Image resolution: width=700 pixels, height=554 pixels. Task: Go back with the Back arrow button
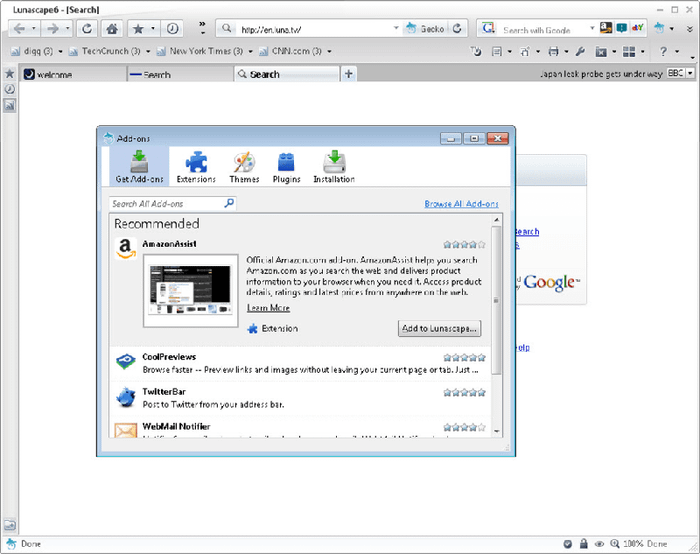coord(19,29)
